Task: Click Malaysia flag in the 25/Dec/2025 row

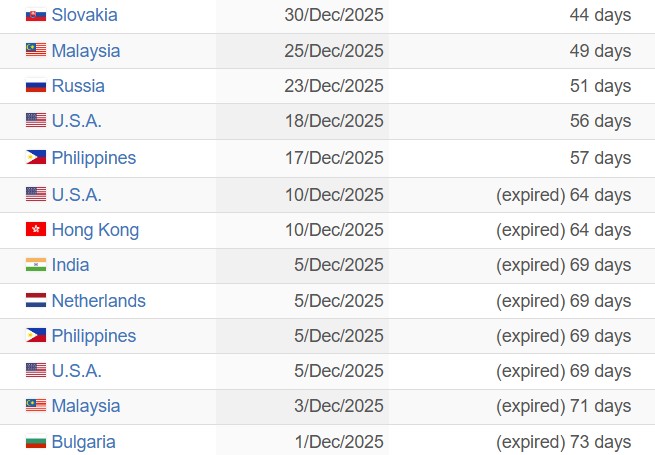Action: pos(36,51)
